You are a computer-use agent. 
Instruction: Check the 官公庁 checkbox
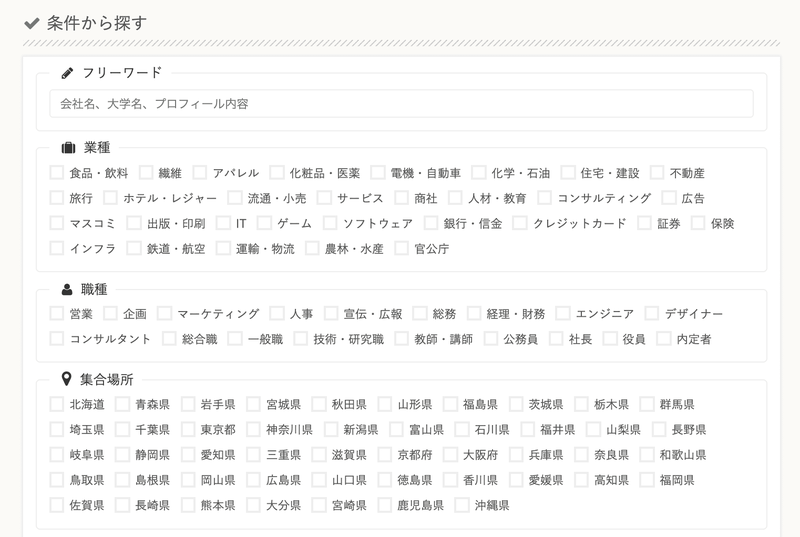tap(402, 248)
